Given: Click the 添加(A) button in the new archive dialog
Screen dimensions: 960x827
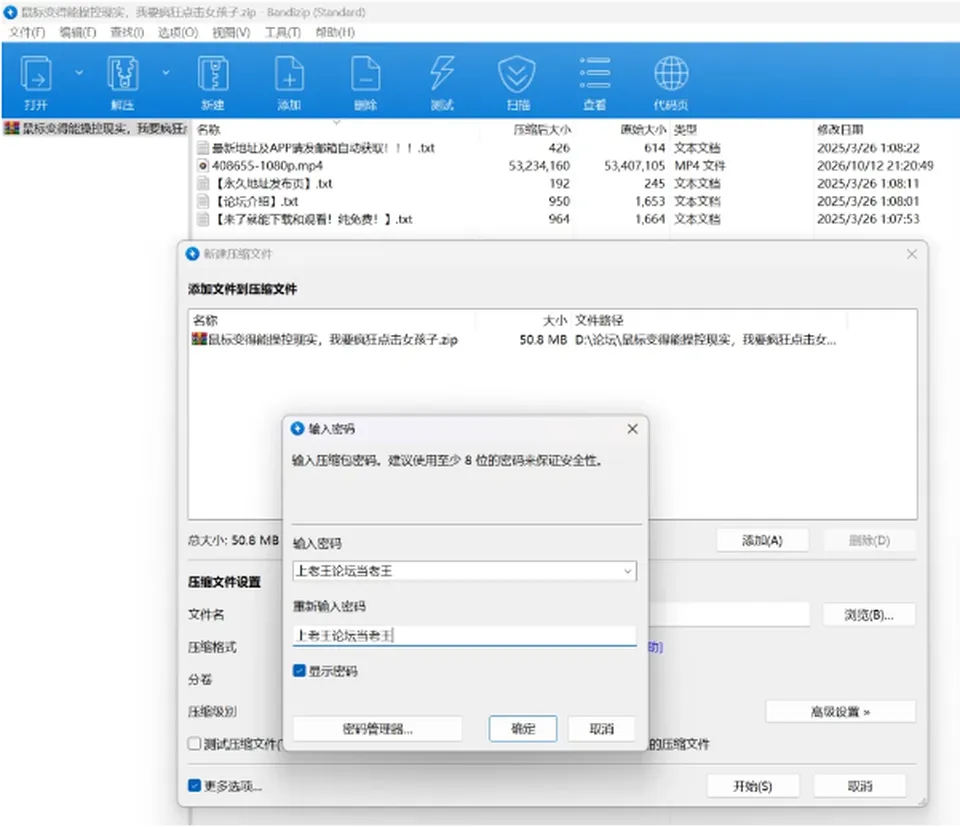Looking at the screenshot, I should click(762, 540).
